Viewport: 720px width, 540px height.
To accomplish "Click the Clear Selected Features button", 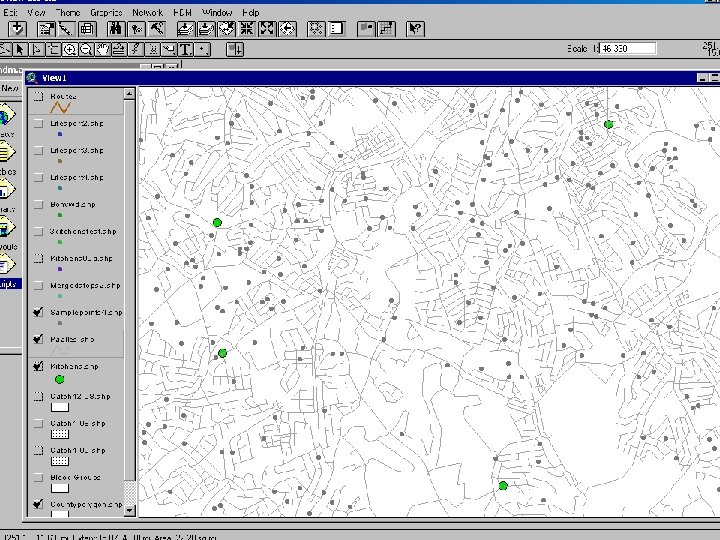I will (x=337, y=29).
